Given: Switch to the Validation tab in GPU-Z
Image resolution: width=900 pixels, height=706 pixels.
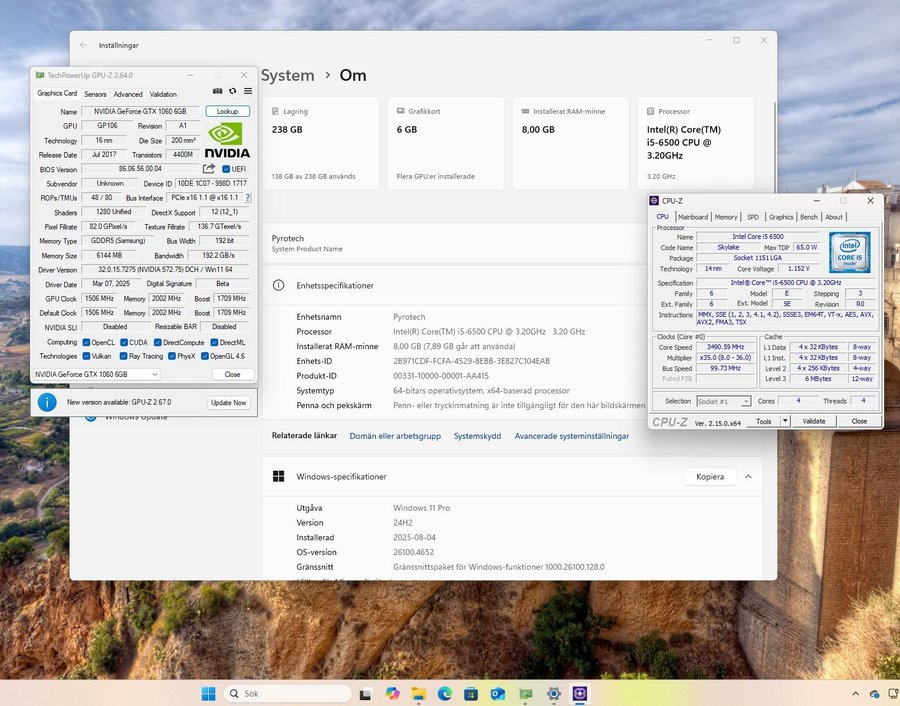Looking at the screenshot, I should pyautogui.click(x=163, y=94).
